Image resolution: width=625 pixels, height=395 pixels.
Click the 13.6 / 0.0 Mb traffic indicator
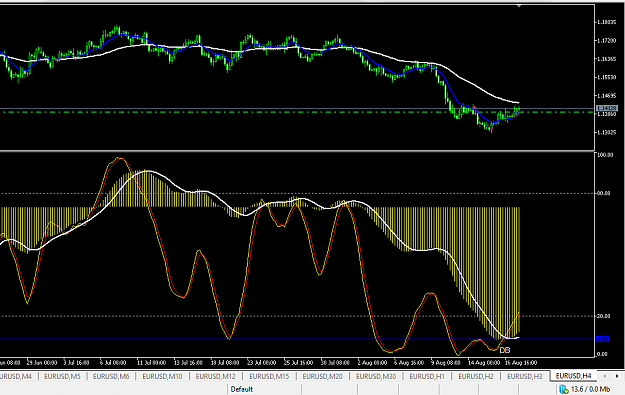pos(590,389)
